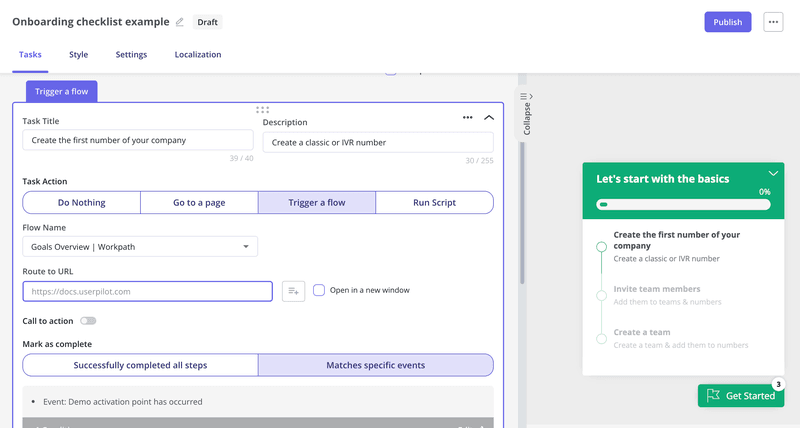Click the editor panel vertical scrollbar
Image resolution: width=800 pixels, height=428 pixels.
(522, 213)
